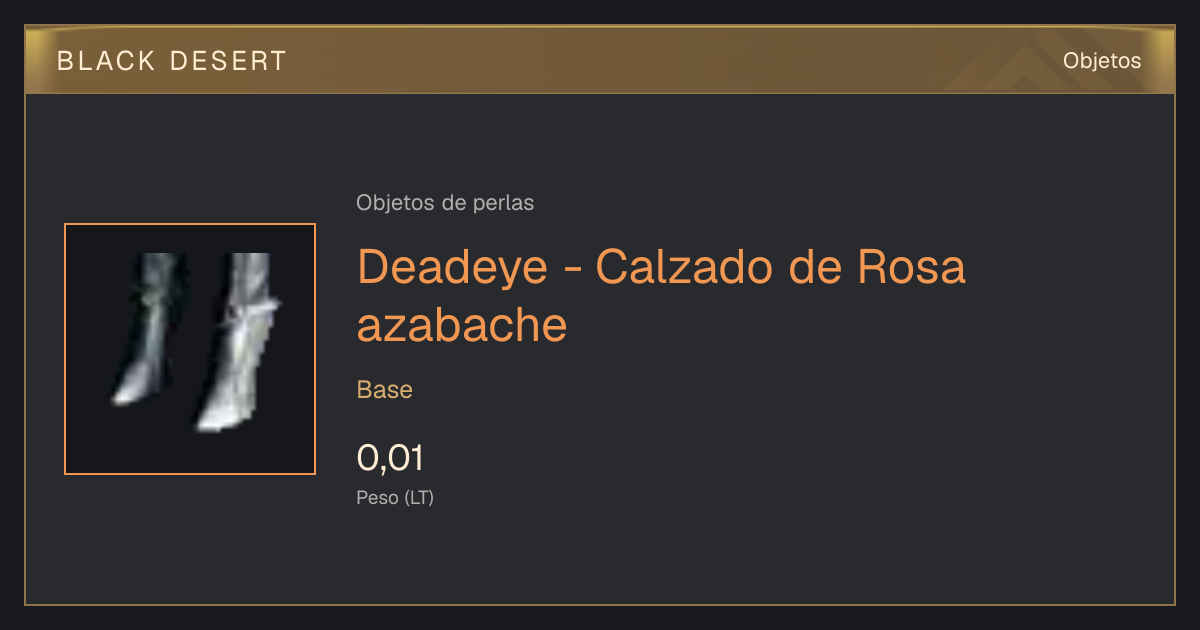Click the 0,01 weight value
The height and width of the screenshot is (630, 1200).
tap(391, 458)
